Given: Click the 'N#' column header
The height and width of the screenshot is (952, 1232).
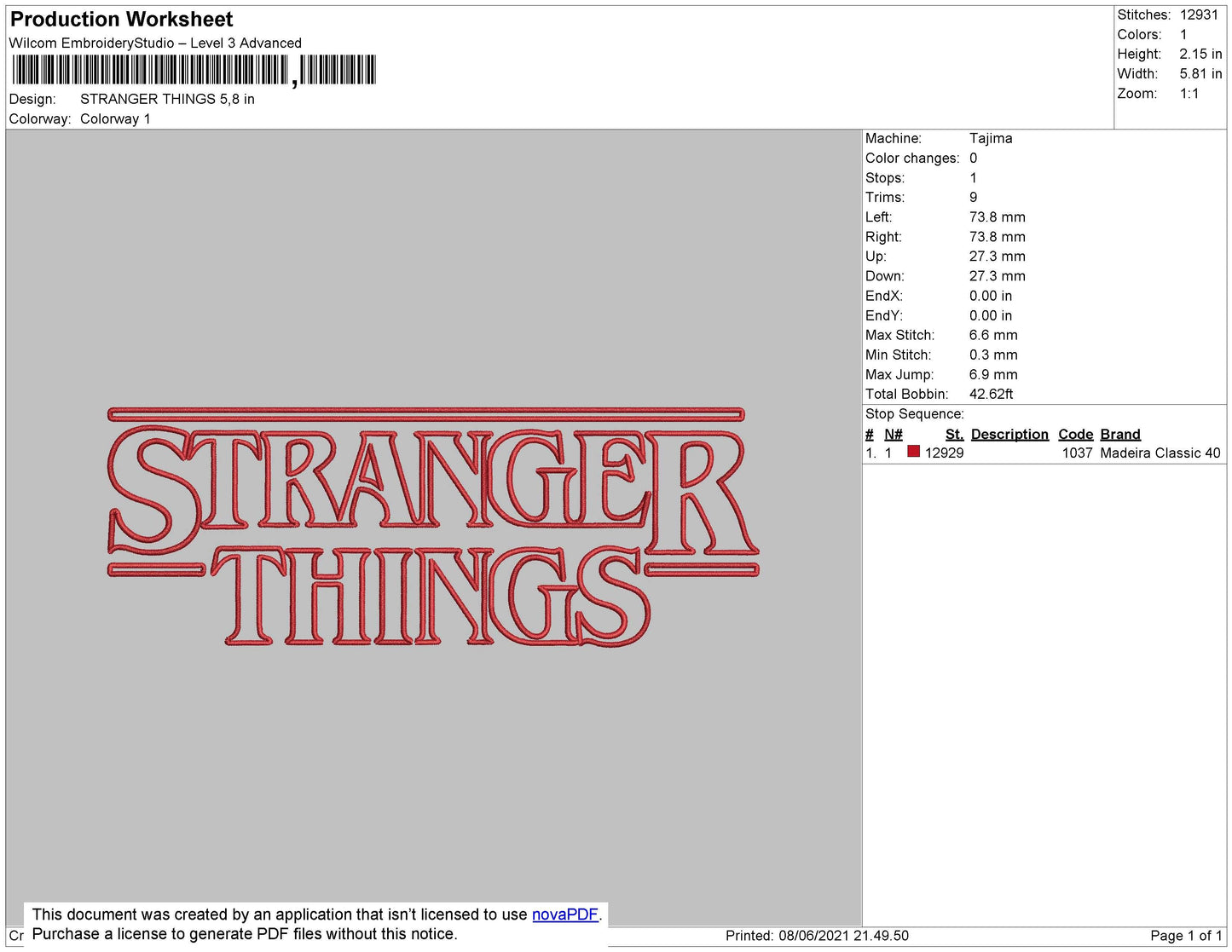Looking at the screenshot, I should [x=894, y=434].
